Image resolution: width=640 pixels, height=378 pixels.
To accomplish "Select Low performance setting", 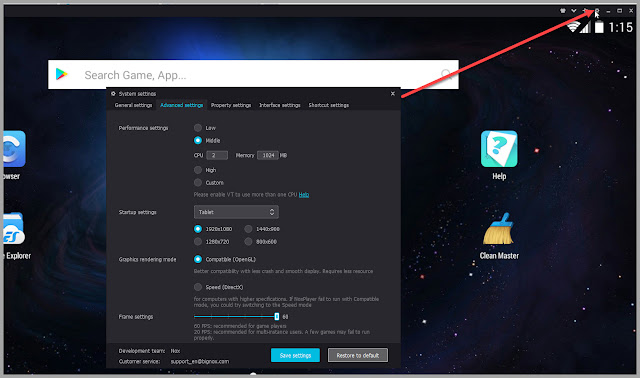I will [x=198, y=128].
